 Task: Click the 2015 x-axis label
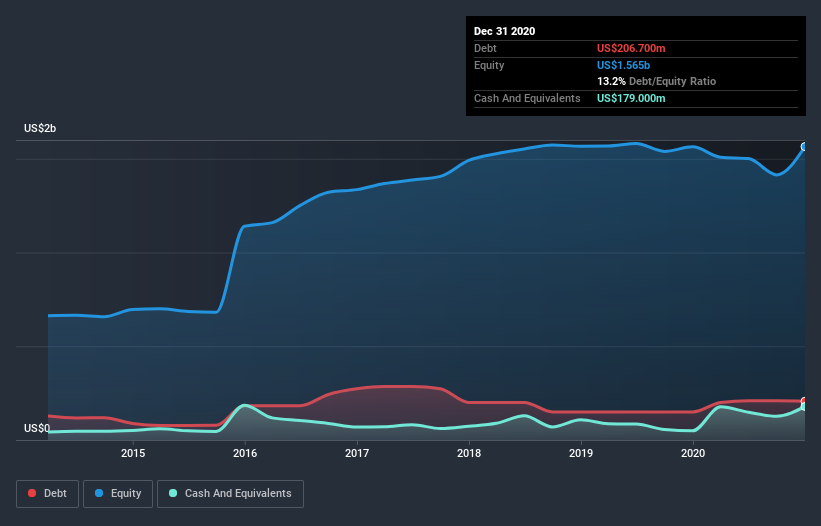point(133,453)
